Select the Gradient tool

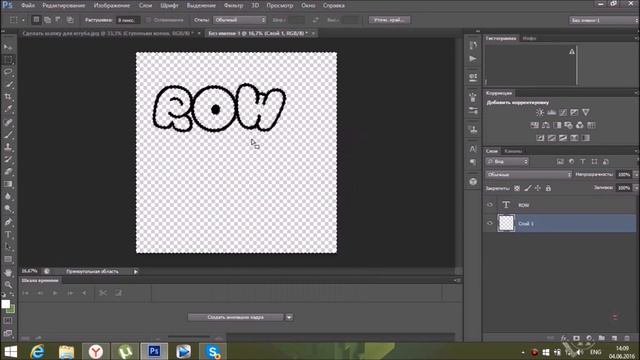point(8,184)
